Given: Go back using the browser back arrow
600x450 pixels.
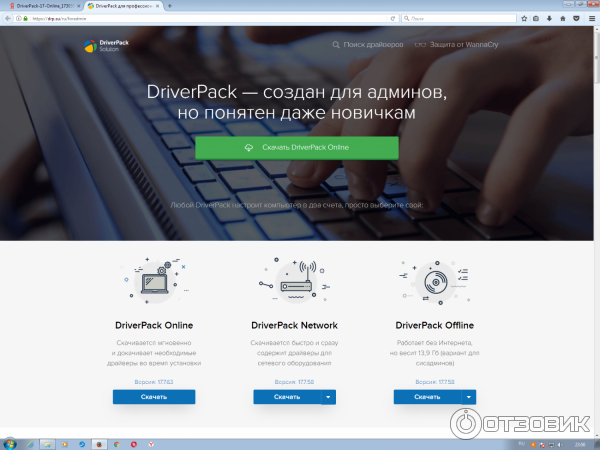Looking at the screenshot, I should pyautogui.click(x=8, y=18).
